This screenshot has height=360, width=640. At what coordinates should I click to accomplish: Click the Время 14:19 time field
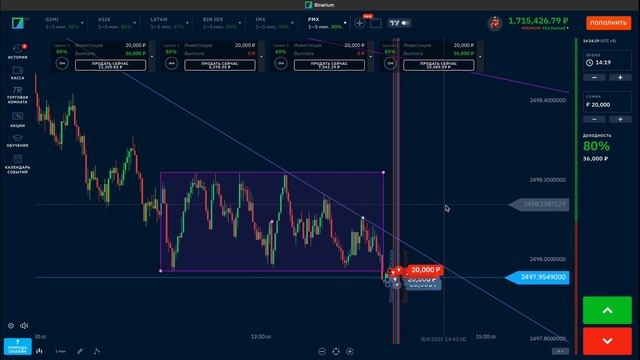[x=607, y=60]
